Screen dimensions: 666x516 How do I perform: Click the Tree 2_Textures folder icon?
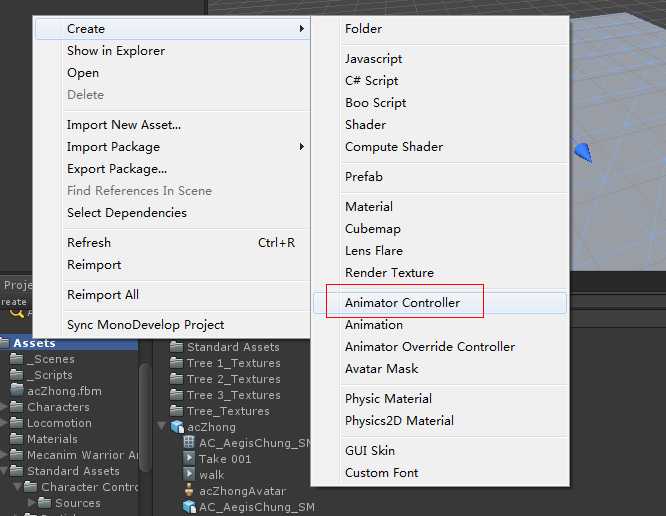tap(176, 378)
